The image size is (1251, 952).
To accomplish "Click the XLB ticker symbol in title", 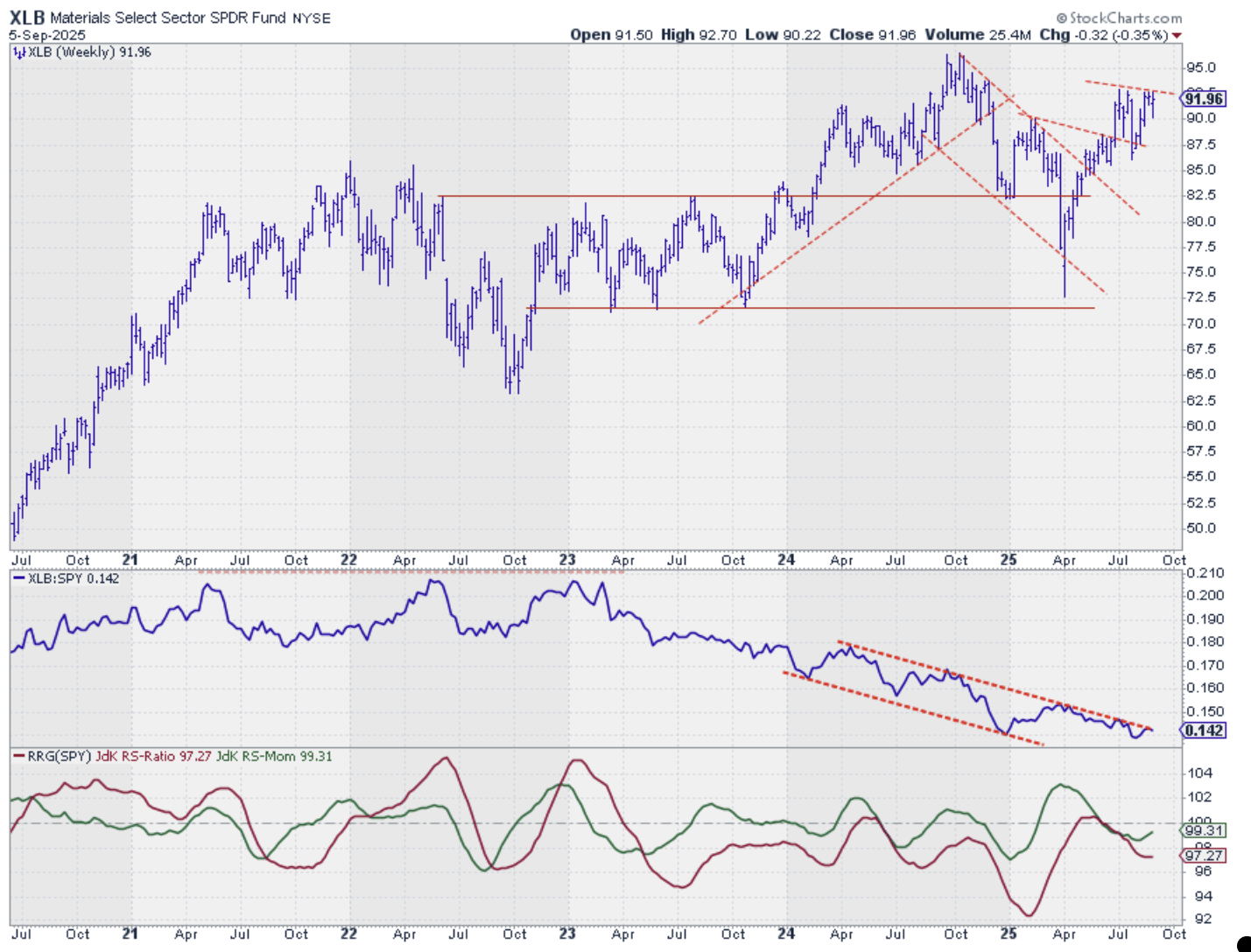I will point(26,17).
